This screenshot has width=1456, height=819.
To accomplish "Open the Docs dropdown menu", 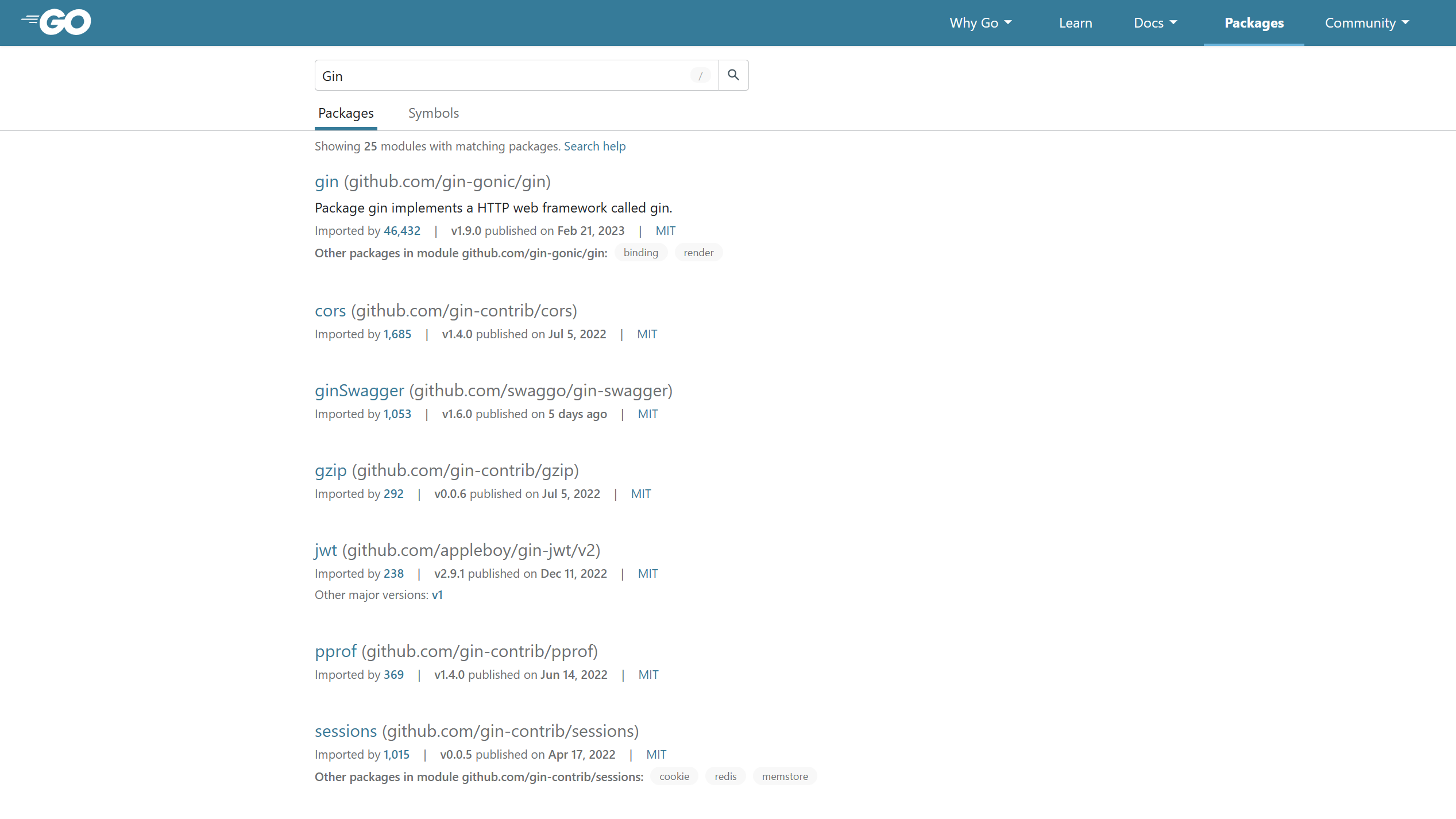I will pos(1155,23).
